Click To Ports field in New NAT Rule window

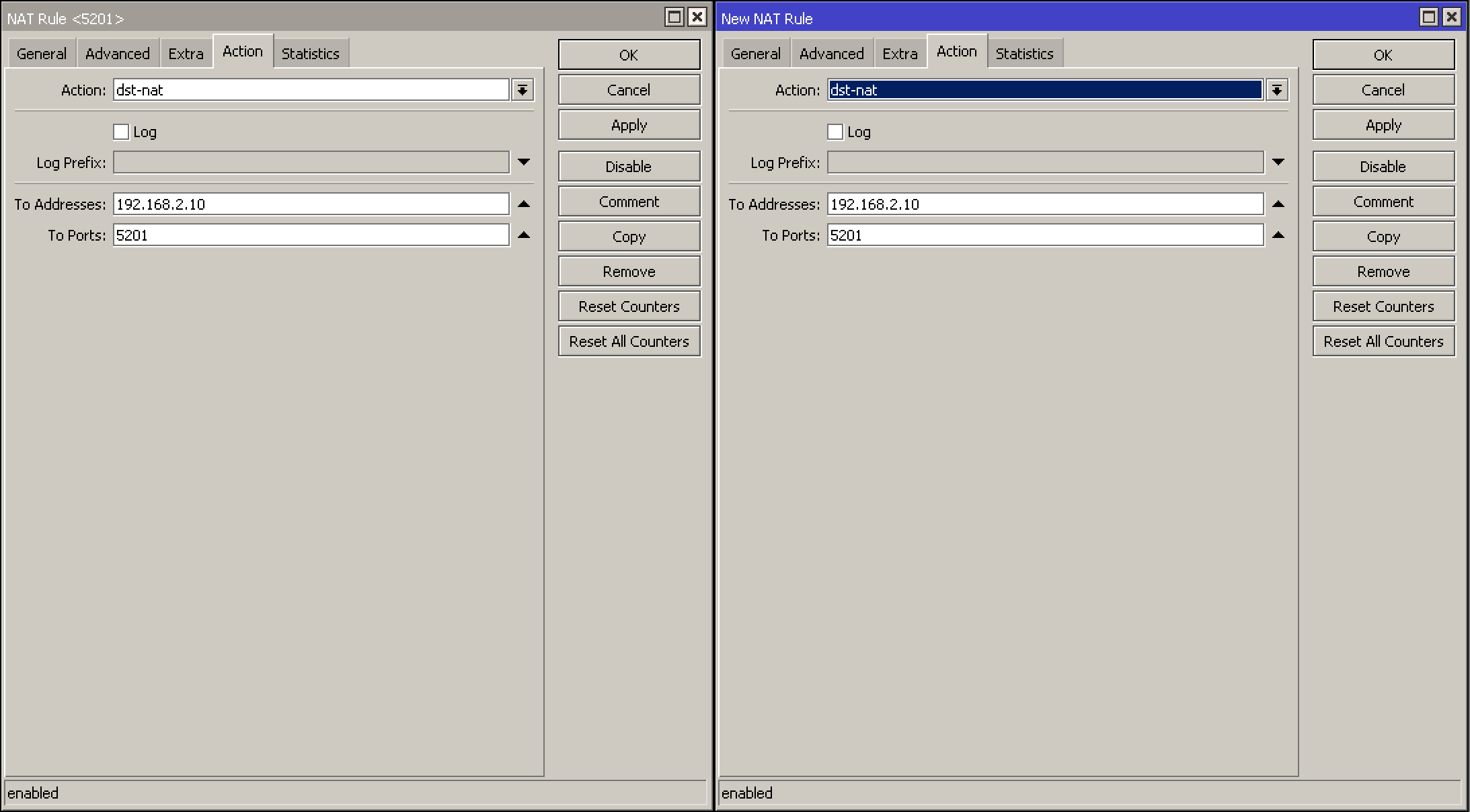pos(1046,235)
